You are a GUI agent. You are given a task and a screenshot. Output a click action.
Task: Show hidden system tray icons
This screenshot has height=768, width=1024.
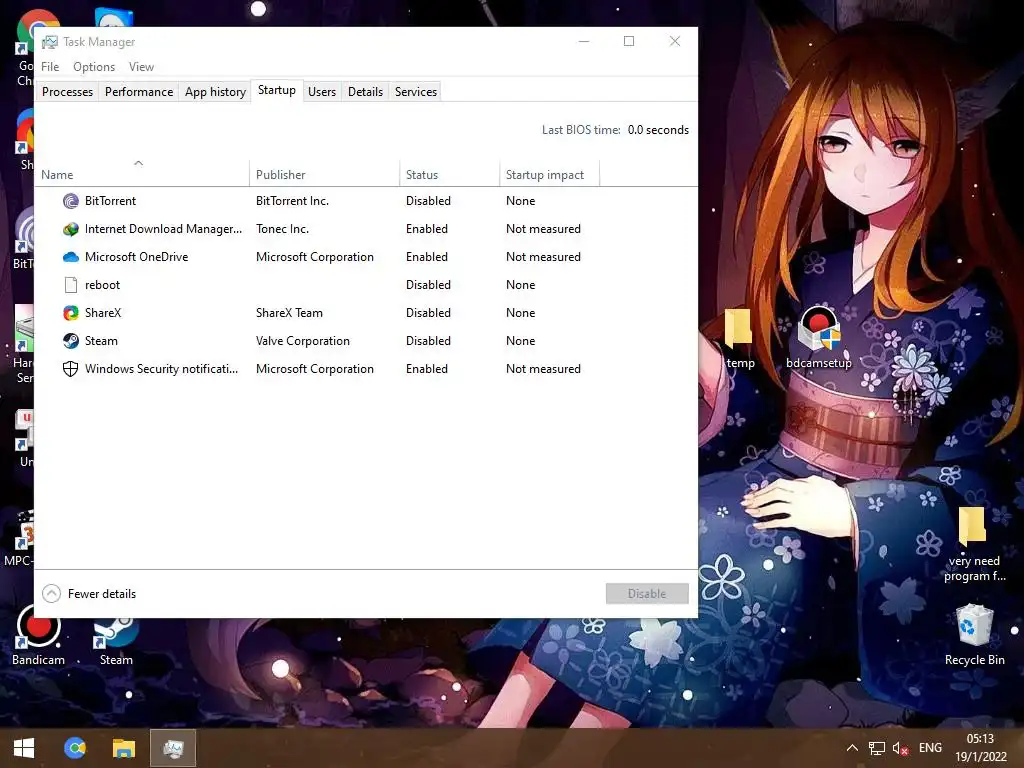coord(852,748)
